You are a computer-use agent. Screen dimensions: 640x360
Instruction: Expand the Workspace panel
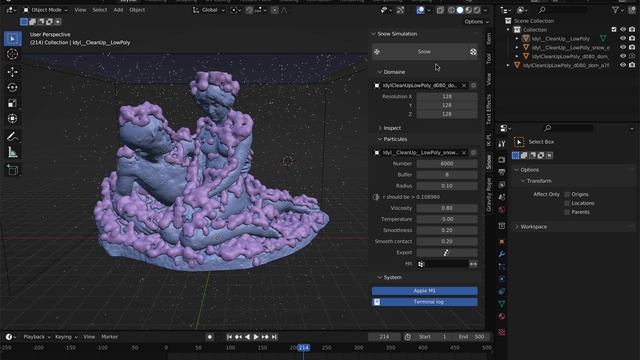[x=517, y=227]
